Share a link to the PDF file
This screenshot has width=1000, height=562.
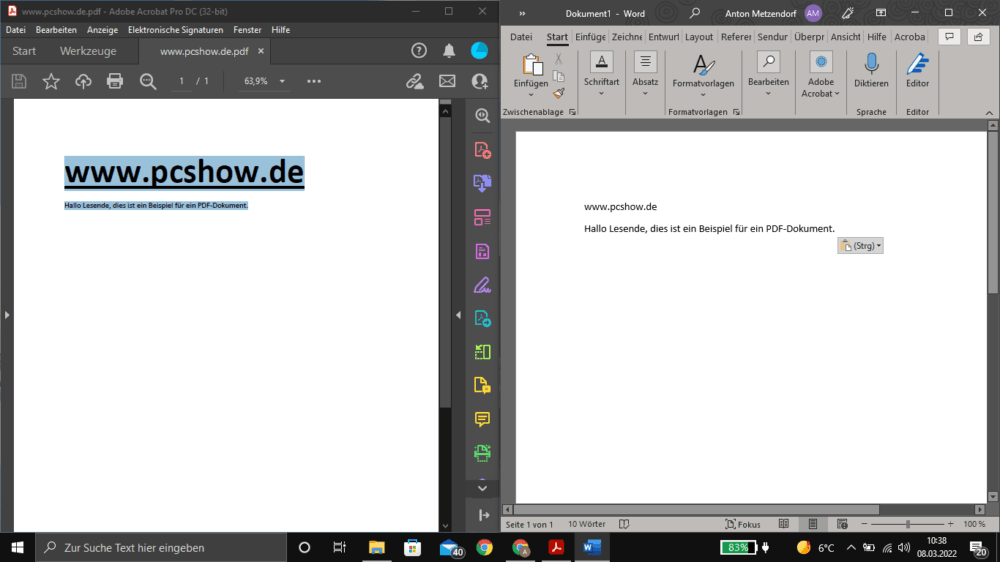pos(415,81)
